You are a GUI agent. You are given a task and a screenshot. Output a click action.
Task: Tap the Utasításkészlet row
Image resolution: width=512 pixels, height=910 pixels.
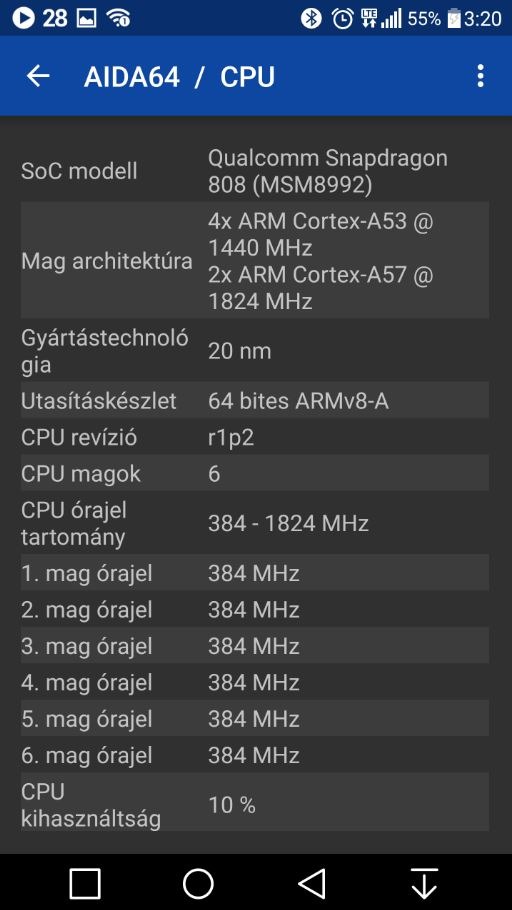click(255, 400)
